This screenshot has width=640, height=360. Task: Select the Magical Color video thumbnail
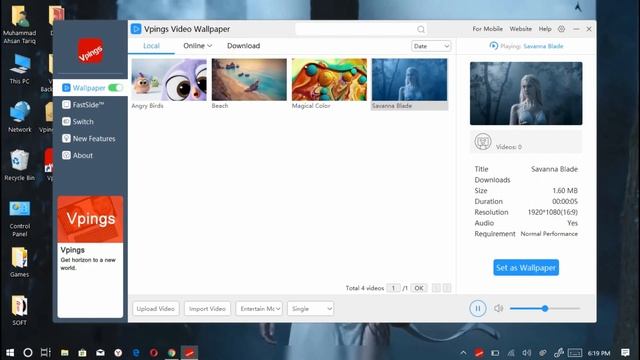[329, 80]
